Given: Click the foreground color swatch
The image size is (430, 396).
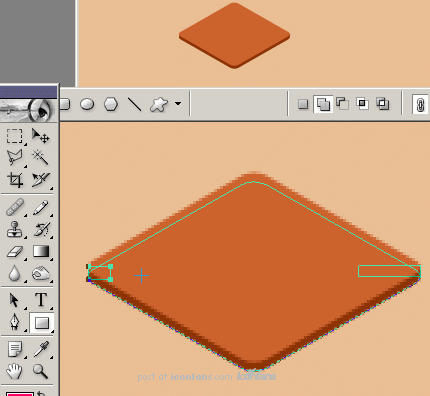Looking at the screenshot, I should tap(20, 394).
